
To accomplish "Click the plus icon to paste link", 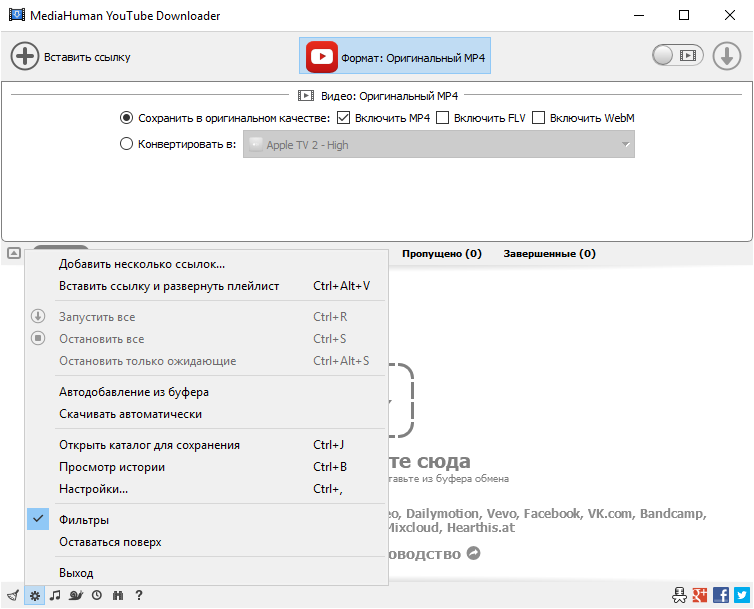I will click(25, 56).
